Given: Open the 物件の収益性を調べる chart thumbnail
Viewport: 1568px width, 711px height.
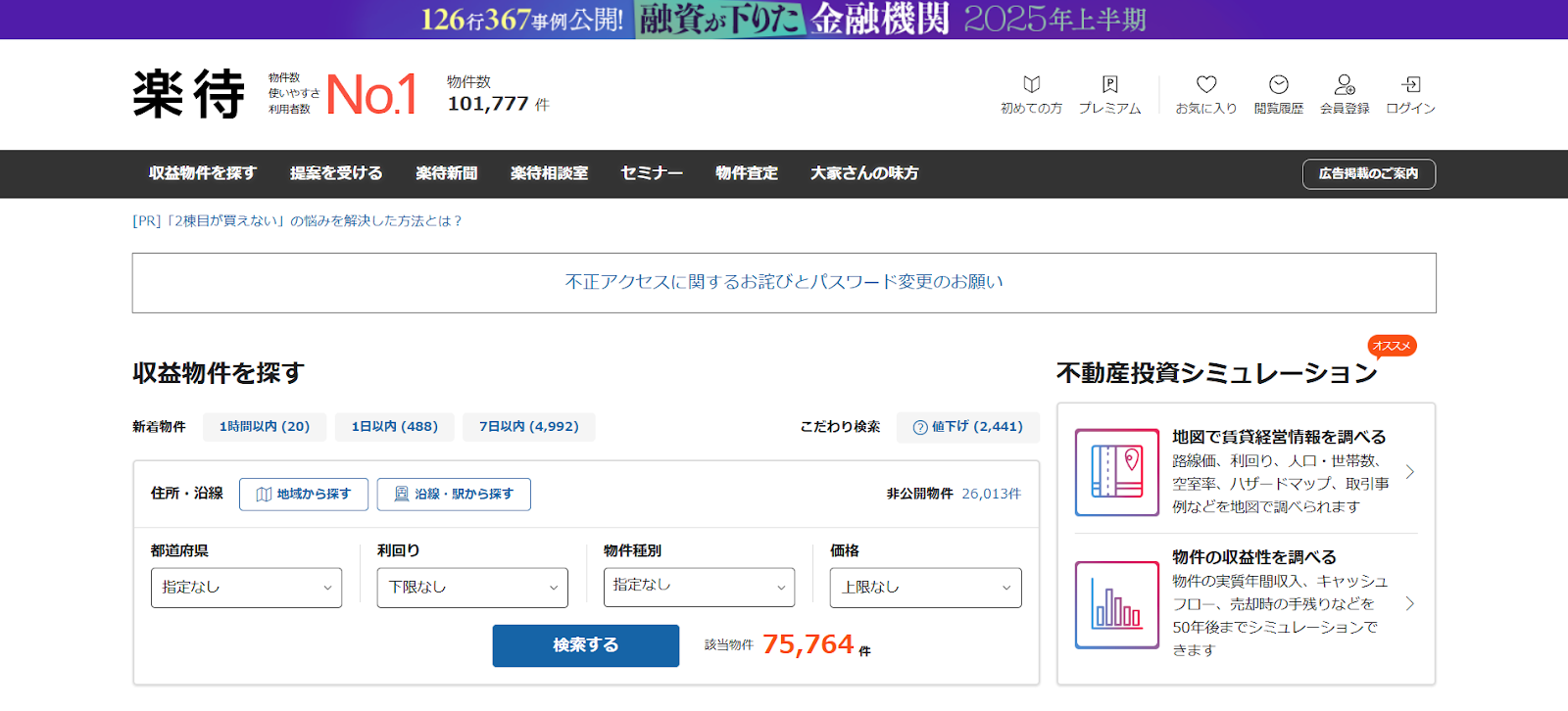Looking at the screenshot, I should tap(1117, 604).
